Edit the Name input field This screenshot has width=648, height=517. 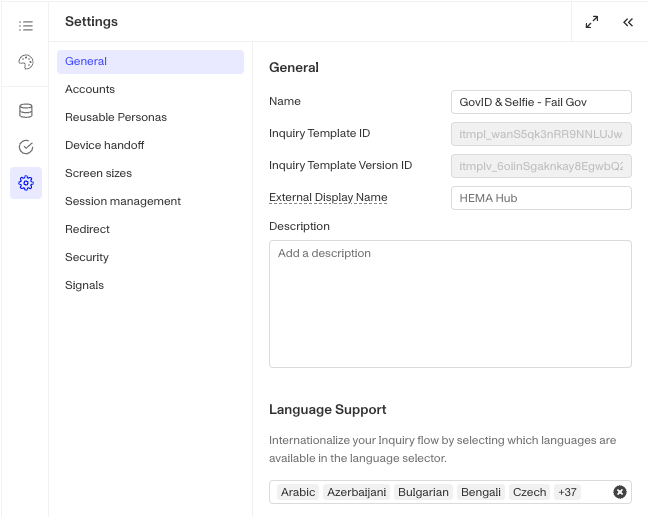(541, 102)
